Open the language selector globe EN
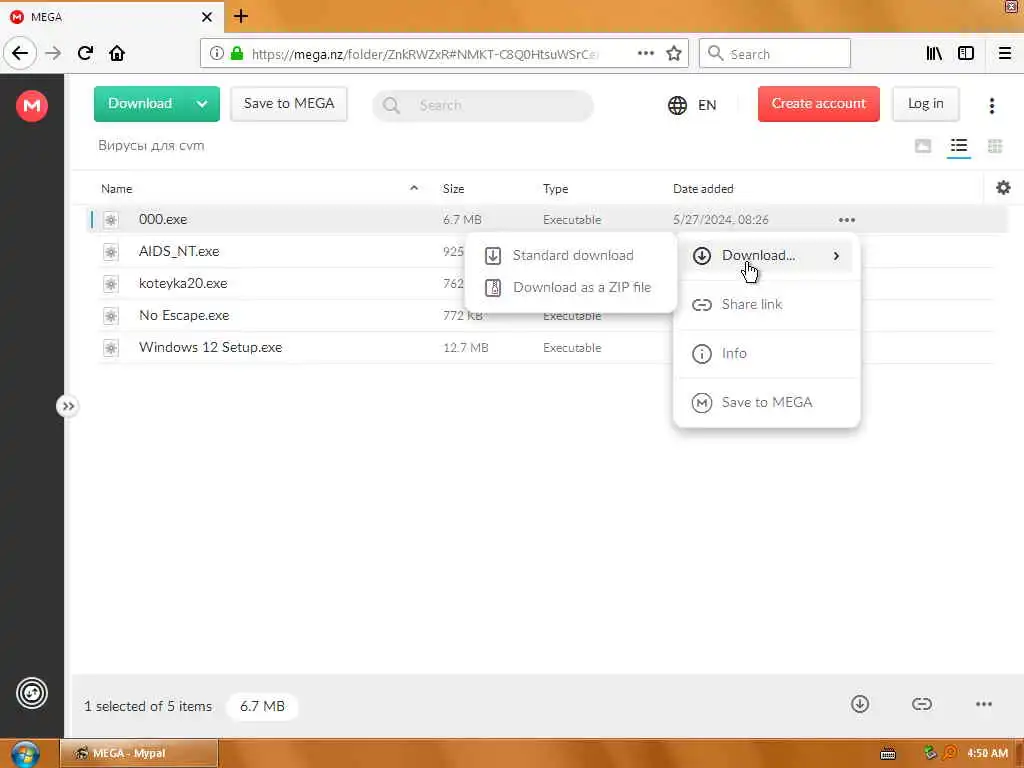This screenshot has width=1024, height=768. (x=692, y=105)
